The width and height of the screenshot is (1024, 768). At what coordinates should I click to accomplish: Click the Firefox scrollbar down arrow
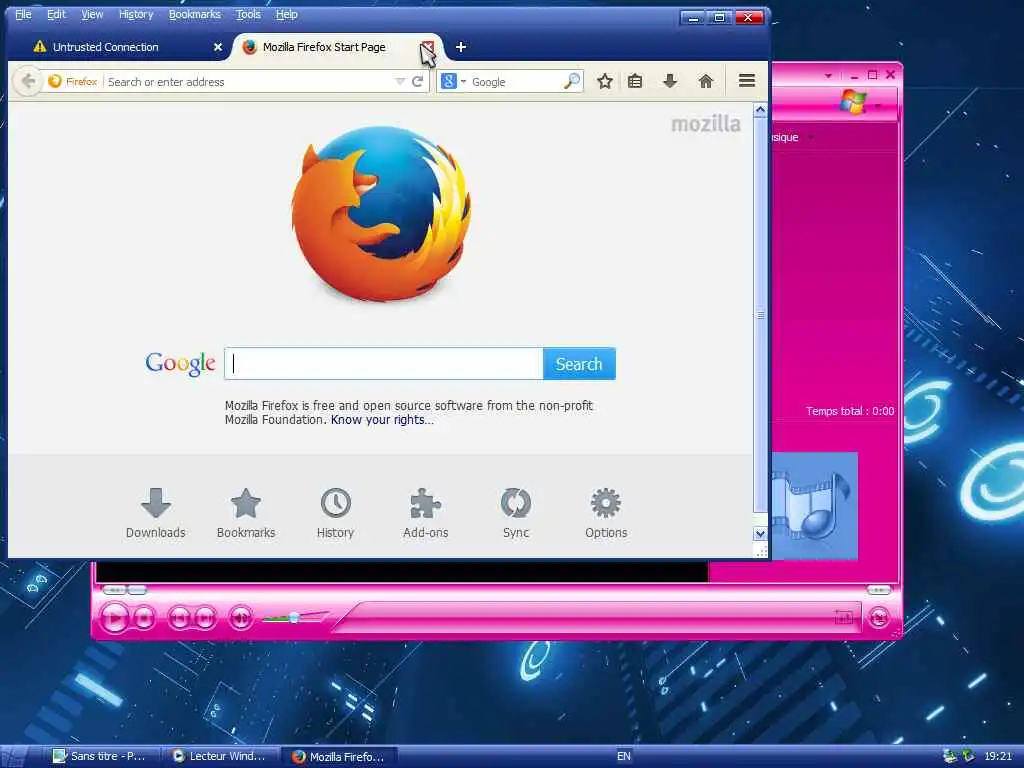[x=760, y=534]
